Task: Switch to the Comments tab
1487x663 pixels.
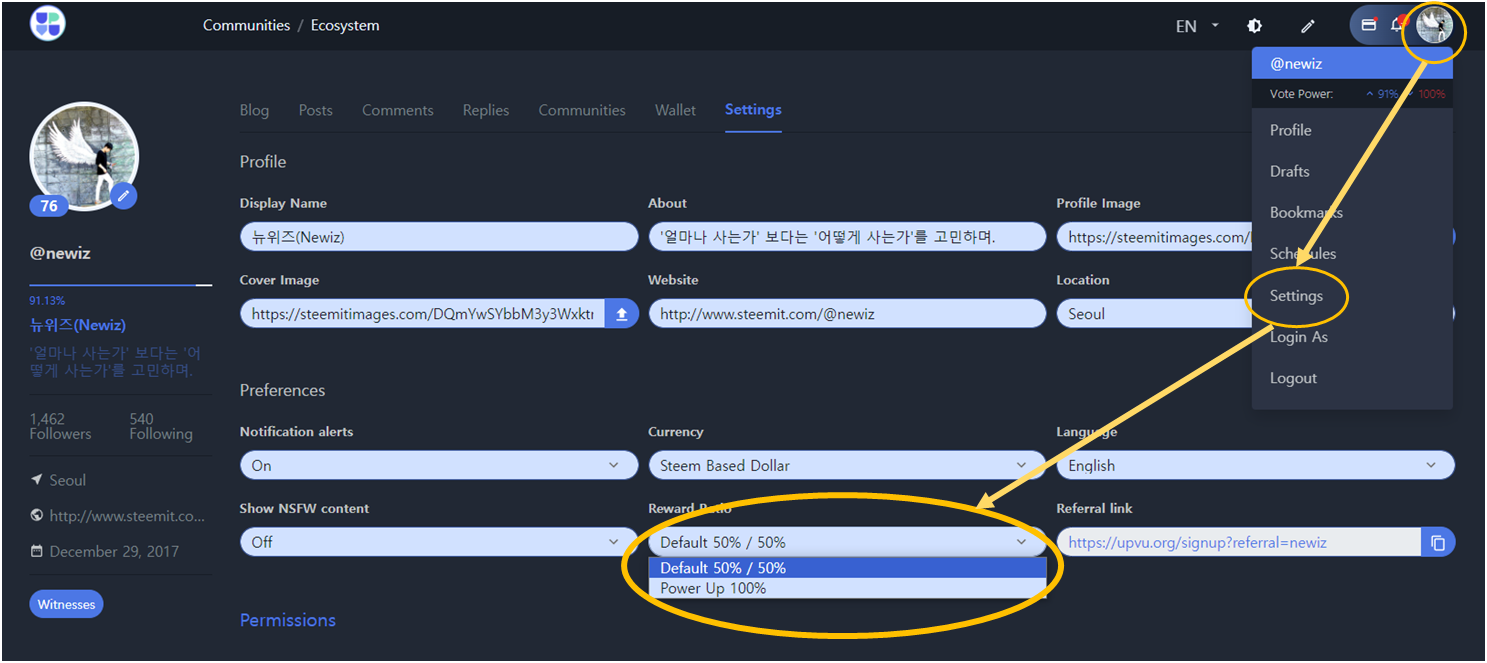Action: click(x=398, y=110)
